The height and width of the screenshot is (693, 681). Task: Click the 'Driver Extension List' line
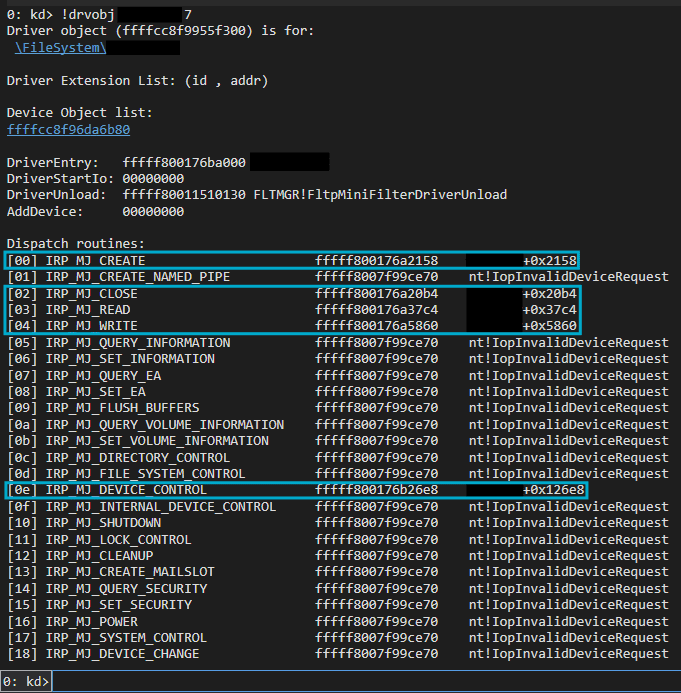(x=137, y=81)
